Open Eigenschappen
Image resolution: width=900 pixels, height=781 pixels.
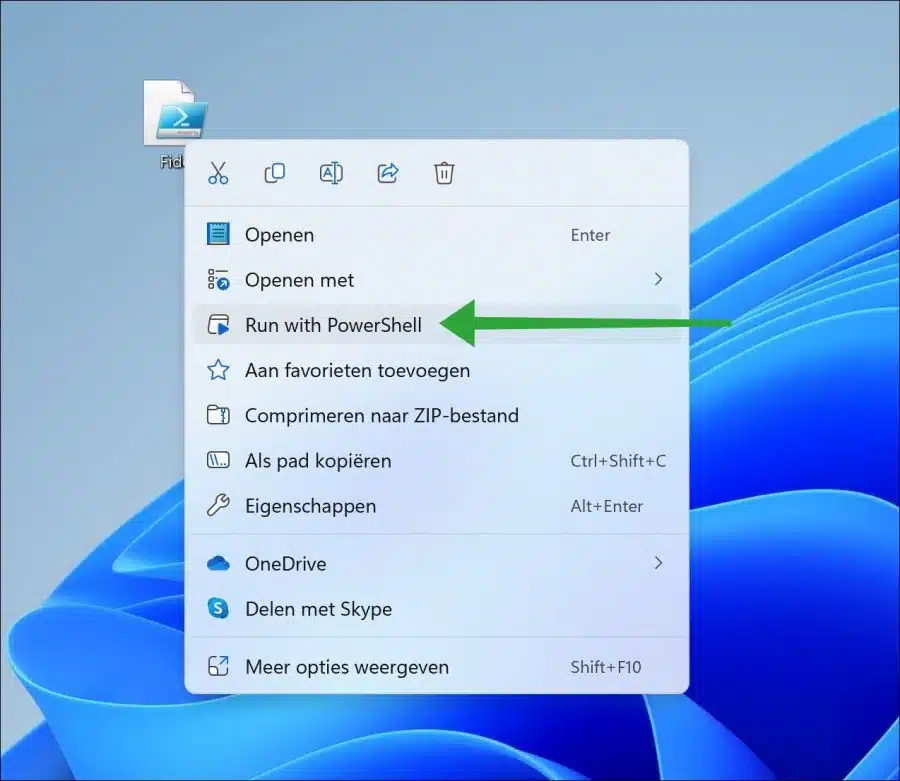click(437, 506)
